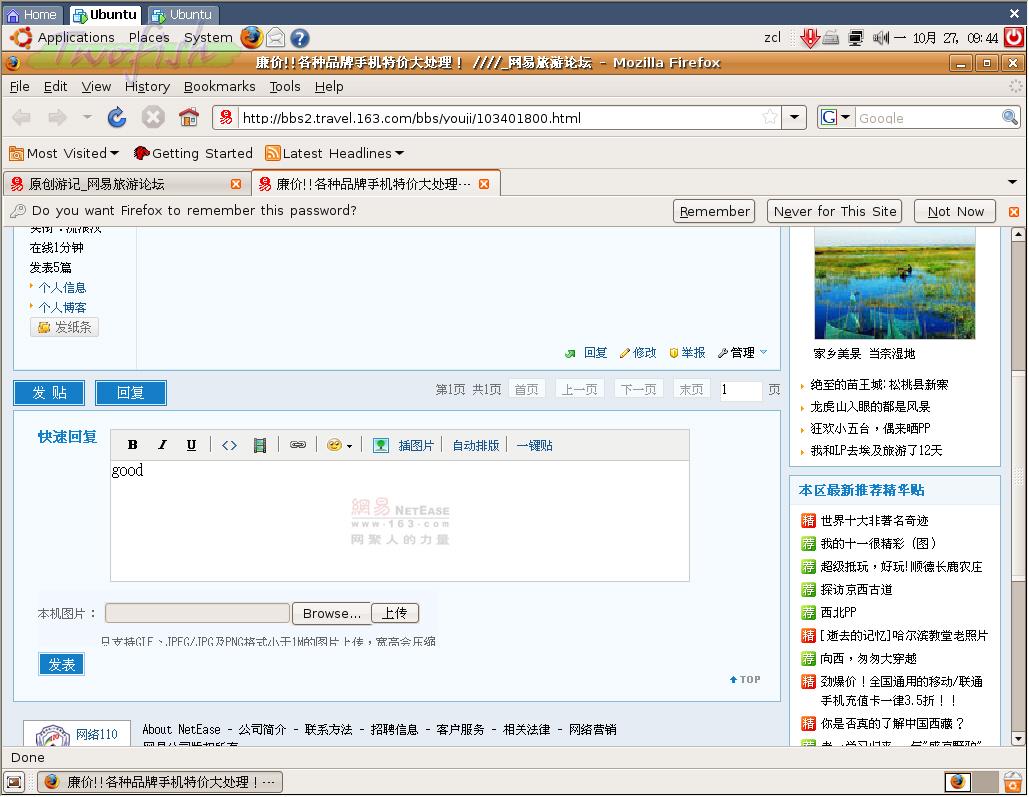This screenshot has height=797, width=1029.
Task: Open the 个人信息 link
Action: [x=62, y=288]
